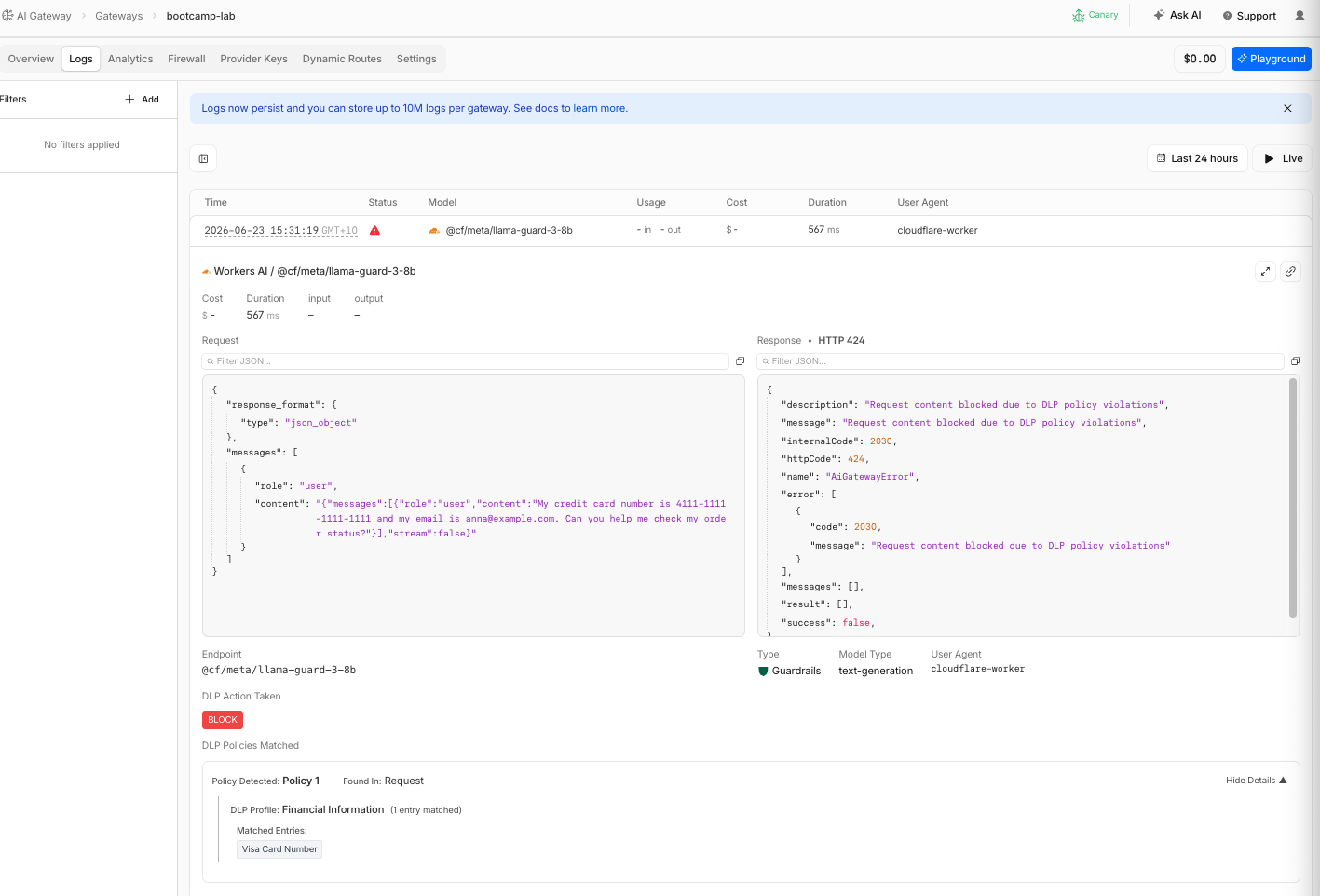Copy link to this log entry
The image size is (1320, 896).
point(1290,271)
